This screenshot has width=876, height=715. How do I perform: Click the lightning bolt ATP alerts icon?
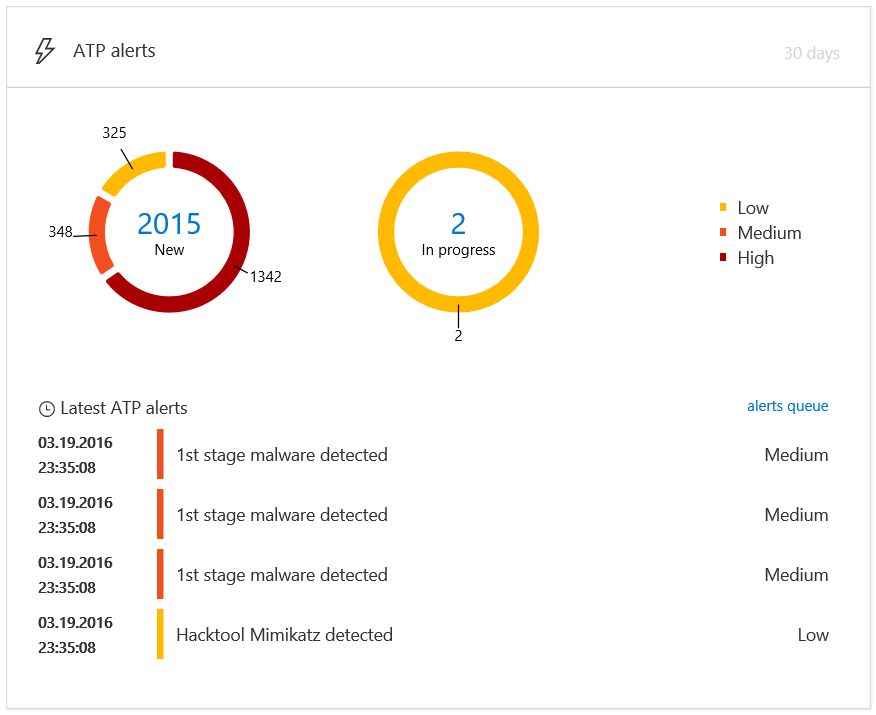click(44, 51)
